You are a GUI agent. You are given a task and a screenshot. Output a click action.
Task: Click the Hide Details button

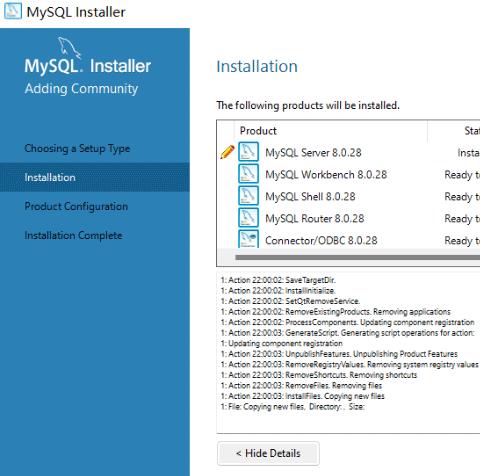[268, 453]
